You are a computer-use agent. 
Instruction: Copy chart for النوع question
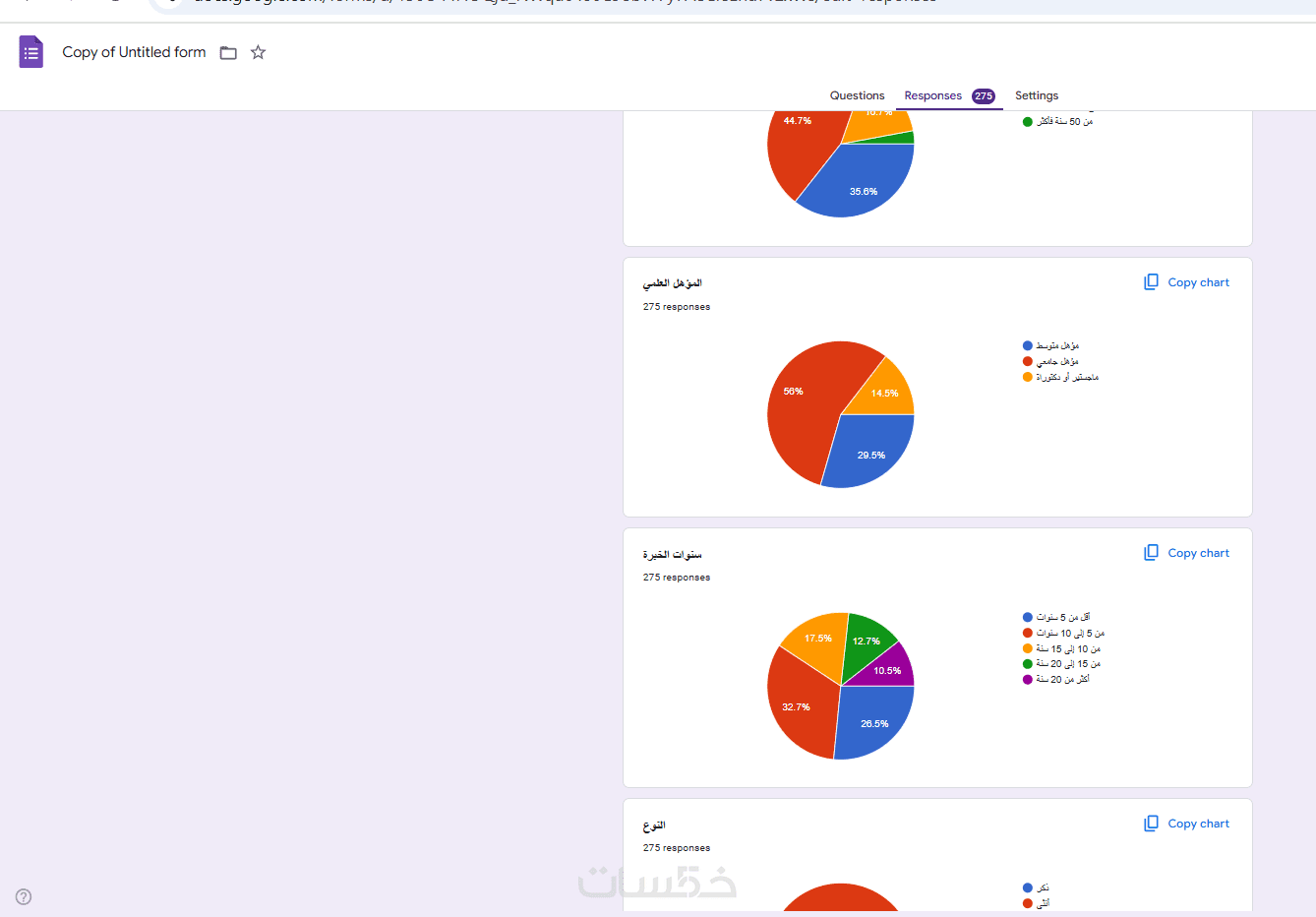point(1186,824)
